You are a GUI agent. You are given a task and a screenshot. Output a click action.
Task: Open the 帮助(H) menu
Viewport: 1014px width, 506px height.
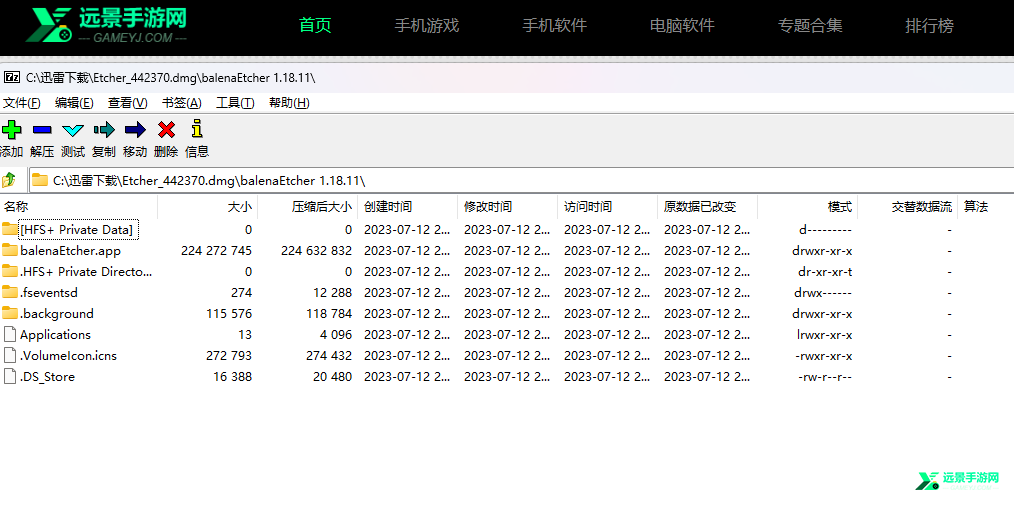[x=289, y=103]
